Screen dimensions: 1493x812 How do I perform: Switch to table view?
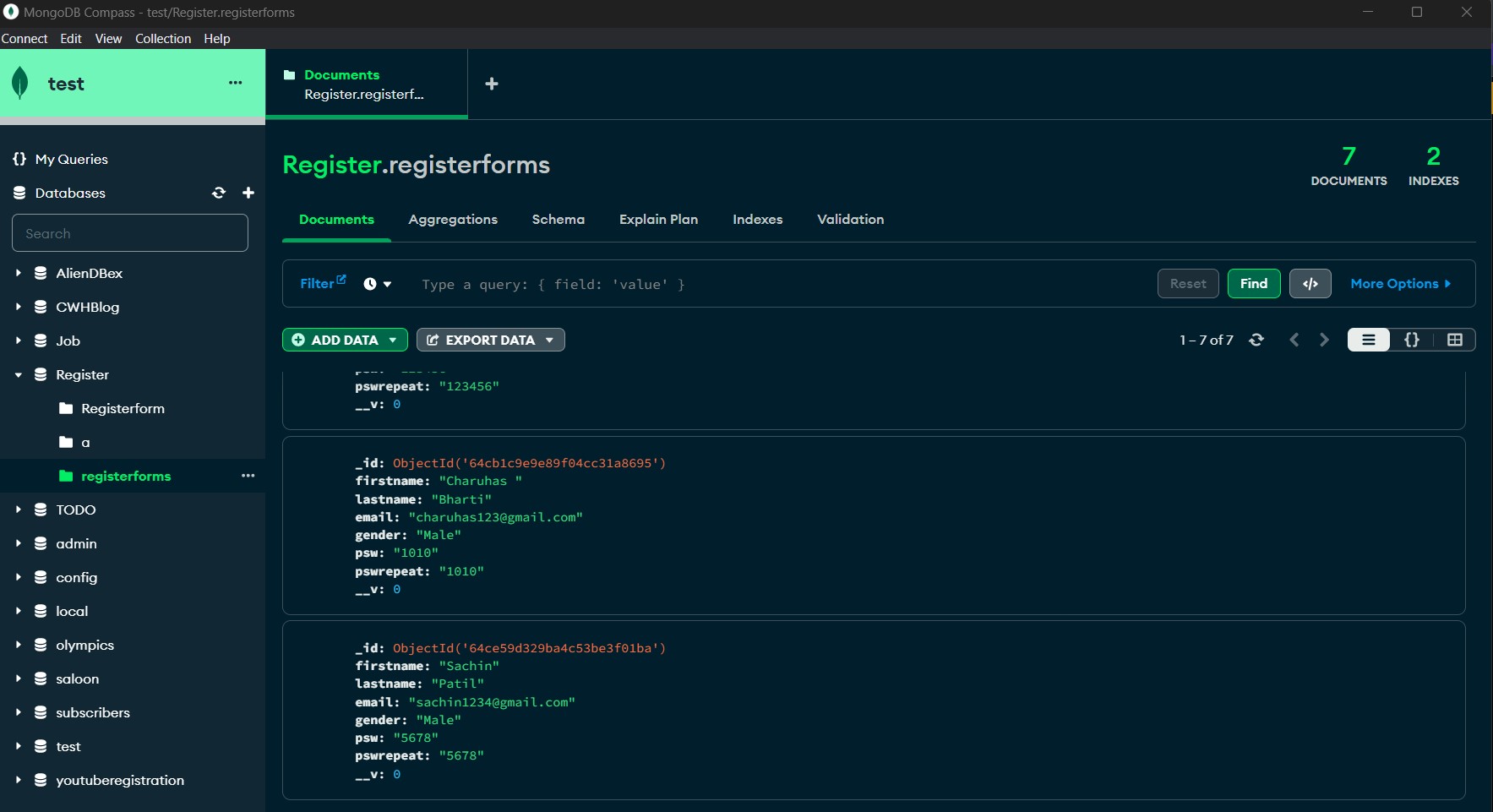tap(1455, 340)
